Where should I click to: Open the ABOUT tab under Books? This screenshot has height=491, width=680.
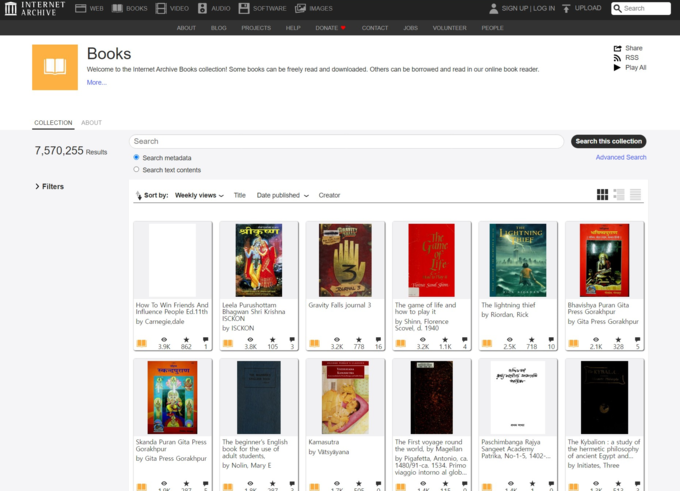92,123
